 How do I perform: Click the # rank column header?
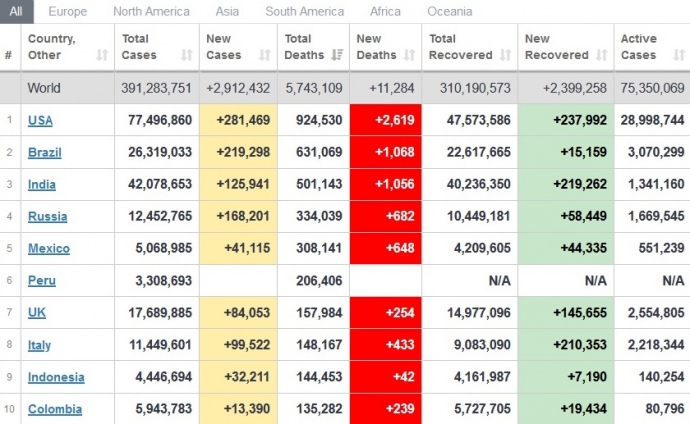(9, 55)
